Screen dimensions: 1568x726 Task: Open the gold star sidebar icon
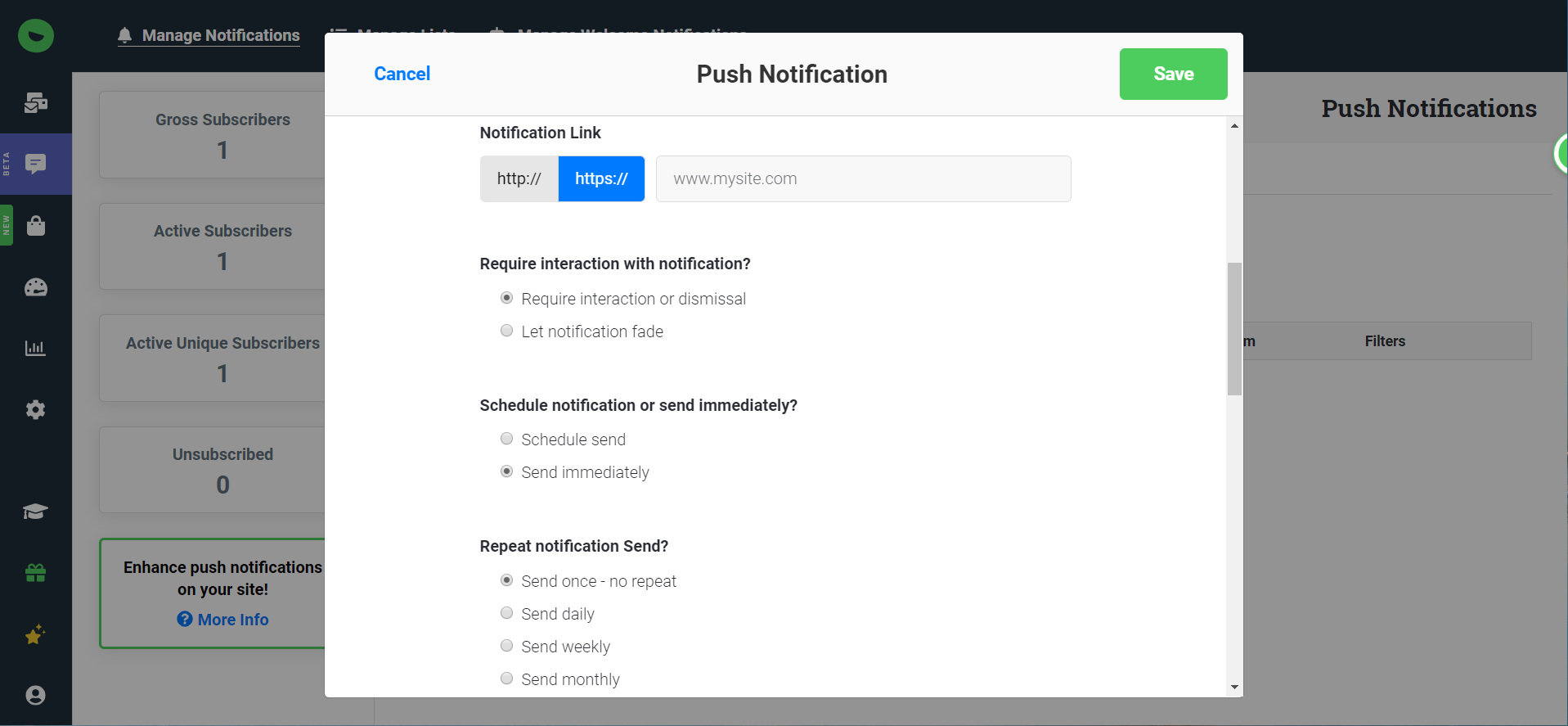35,634
